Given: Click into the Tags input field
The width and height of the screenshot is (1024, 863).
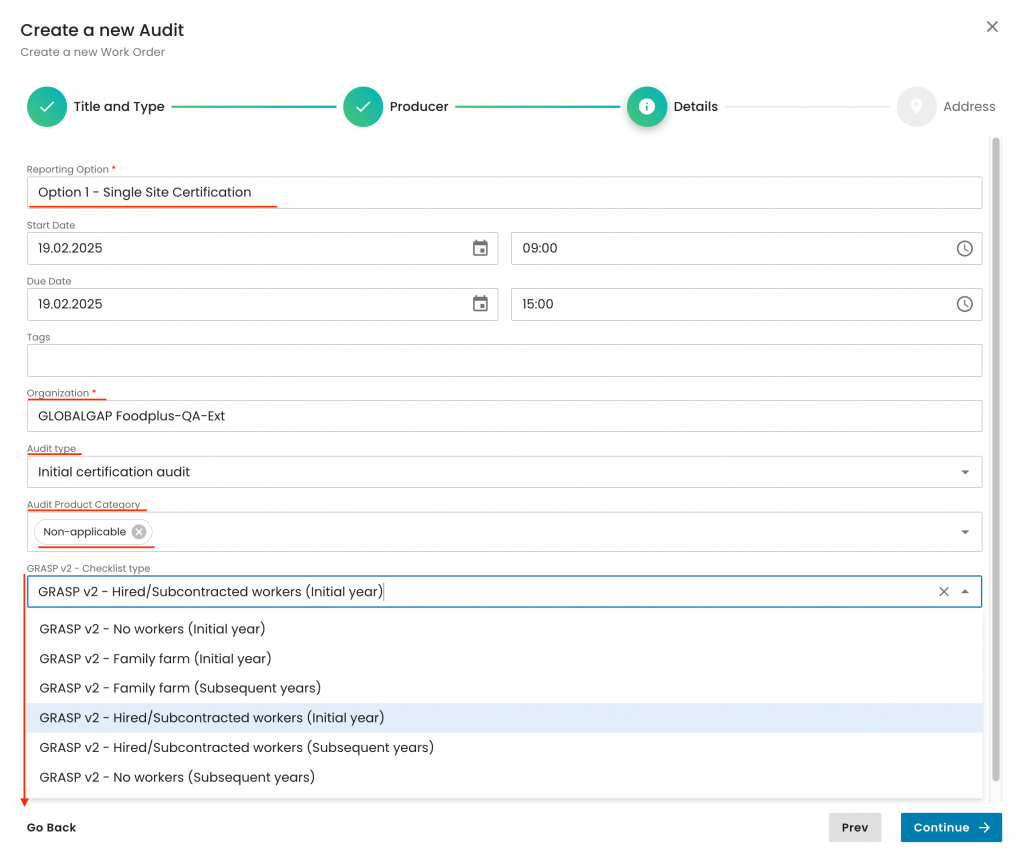Looking at the screenshot, I should tap(504, 360).
